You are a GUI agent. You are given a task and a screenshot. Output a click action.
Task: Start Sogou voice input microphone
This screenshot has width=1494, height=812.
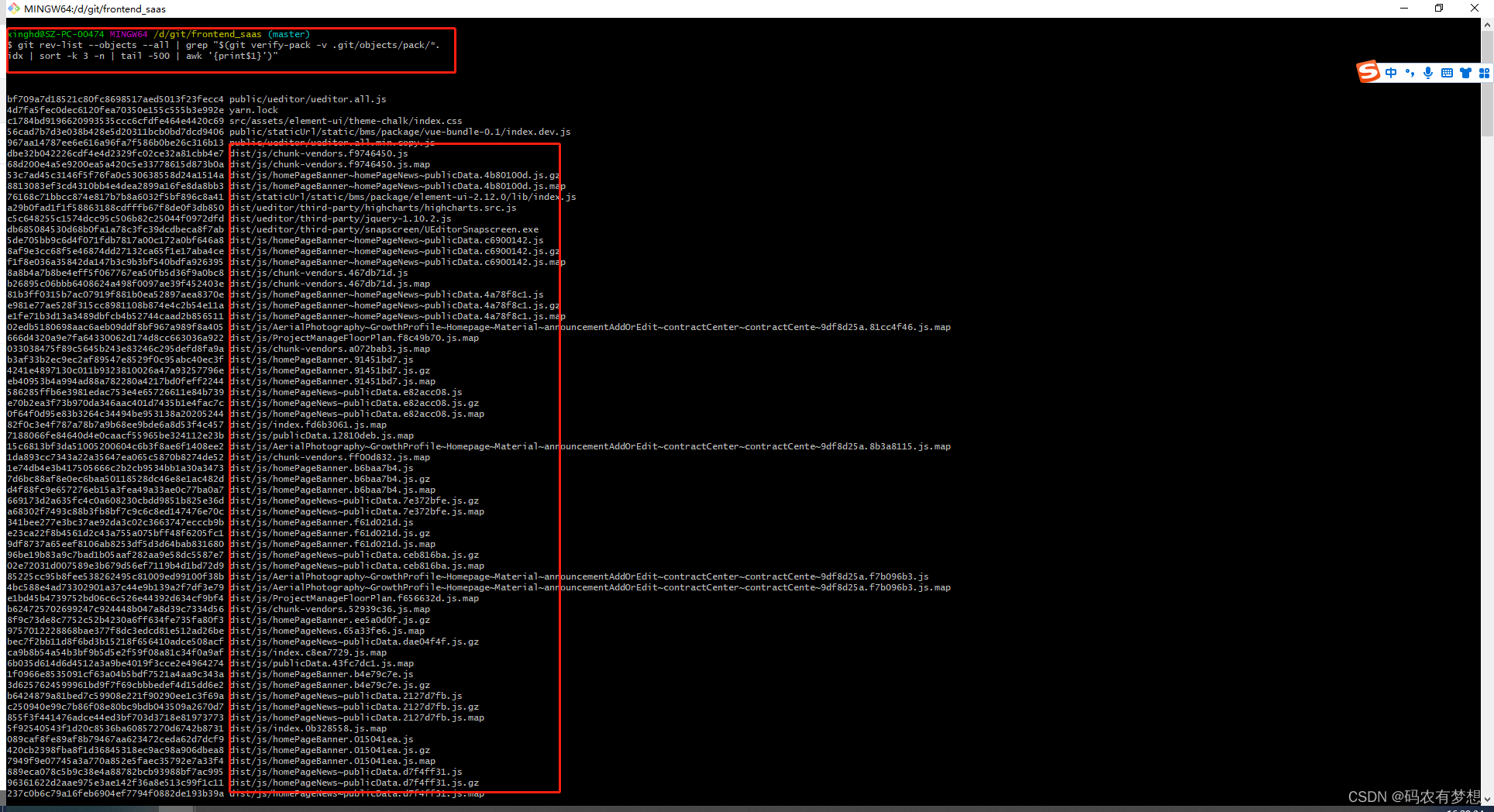point(1428,73)
